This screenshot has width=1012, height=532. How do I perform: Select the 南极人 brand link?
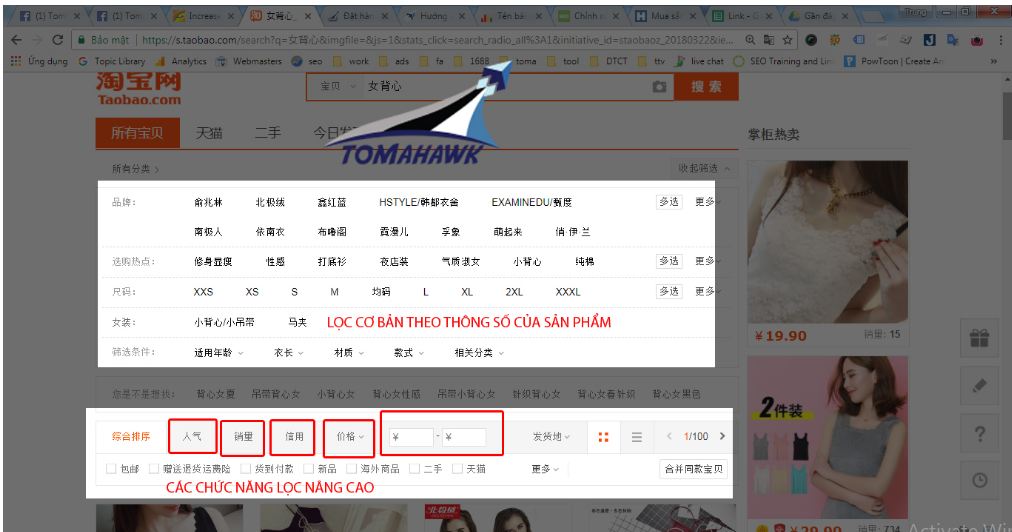[x=208, y=232]
